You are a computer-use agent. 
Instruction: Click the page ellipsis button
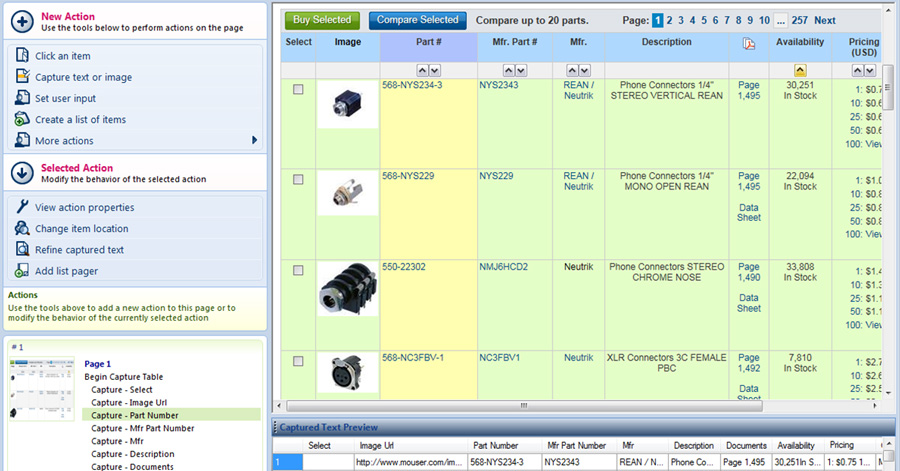780,20
